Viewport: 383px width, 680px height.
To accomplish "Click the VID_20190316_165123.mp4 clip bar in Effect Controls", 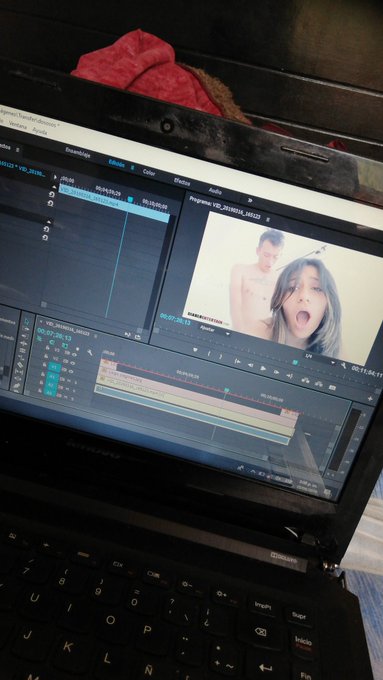I will (115, 203).
